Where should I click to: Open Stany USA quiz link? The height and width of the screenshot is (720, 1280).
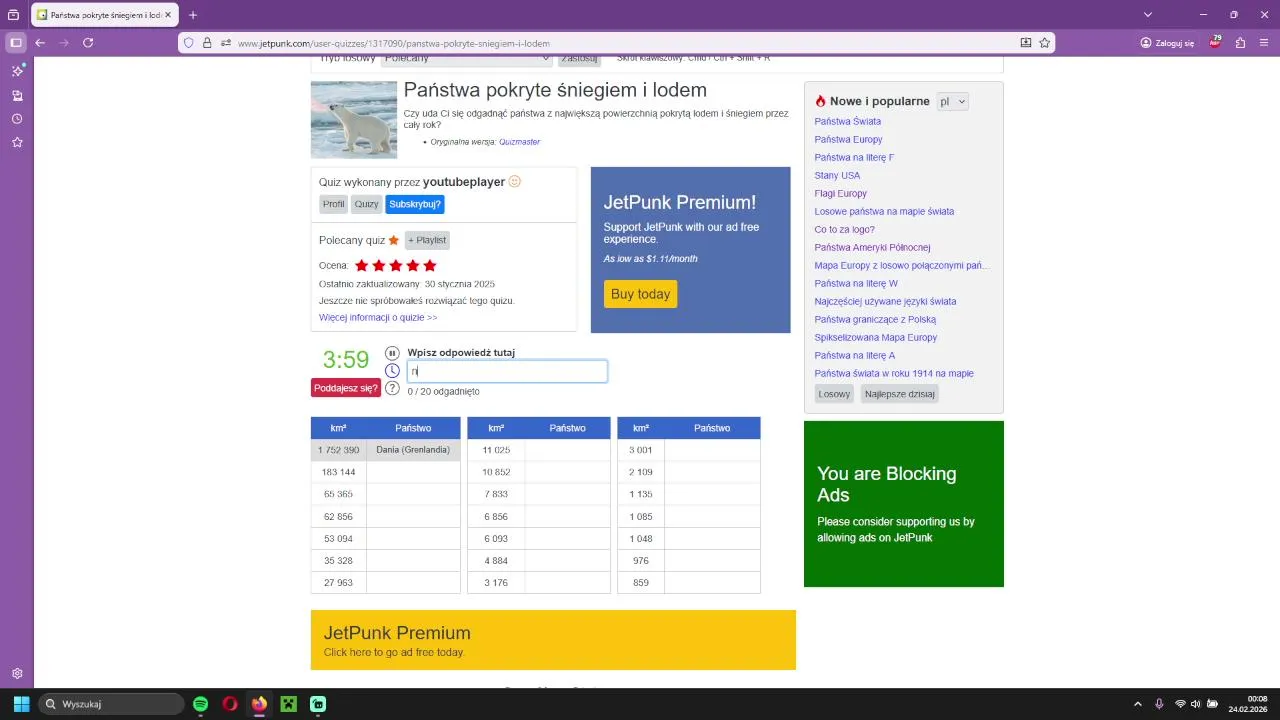coord(837,175)
